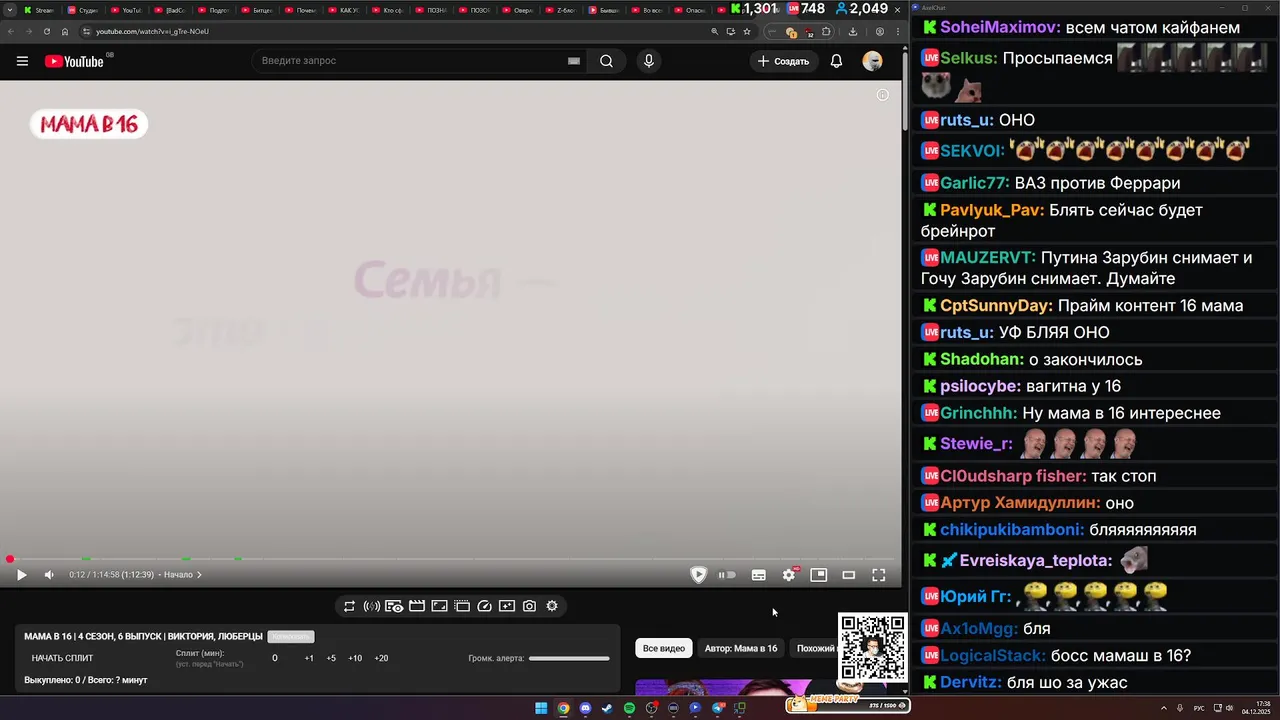This screenshot has width=1280, height=720.
Task: Open the Chrome tab search dropdown
Action: [x=9, y=10]
